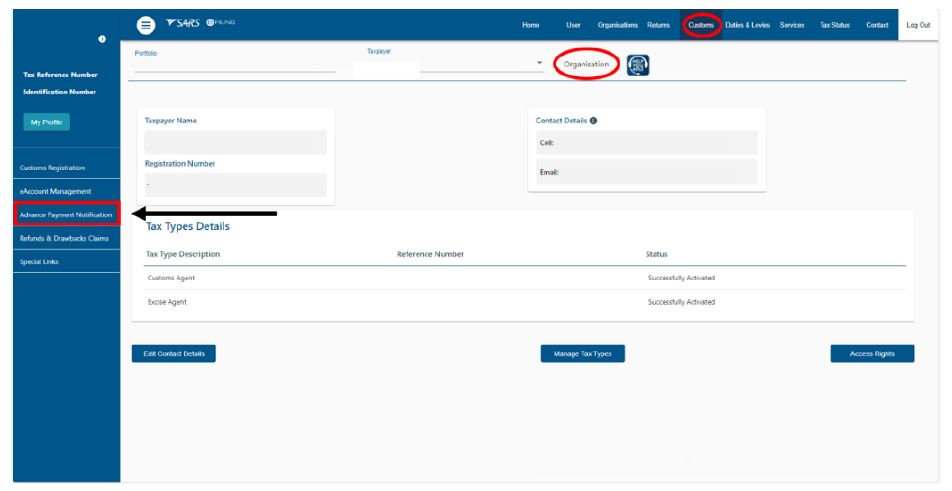The image size is (952, 491).
Task: Click the Email contact field
Action: 647,172
